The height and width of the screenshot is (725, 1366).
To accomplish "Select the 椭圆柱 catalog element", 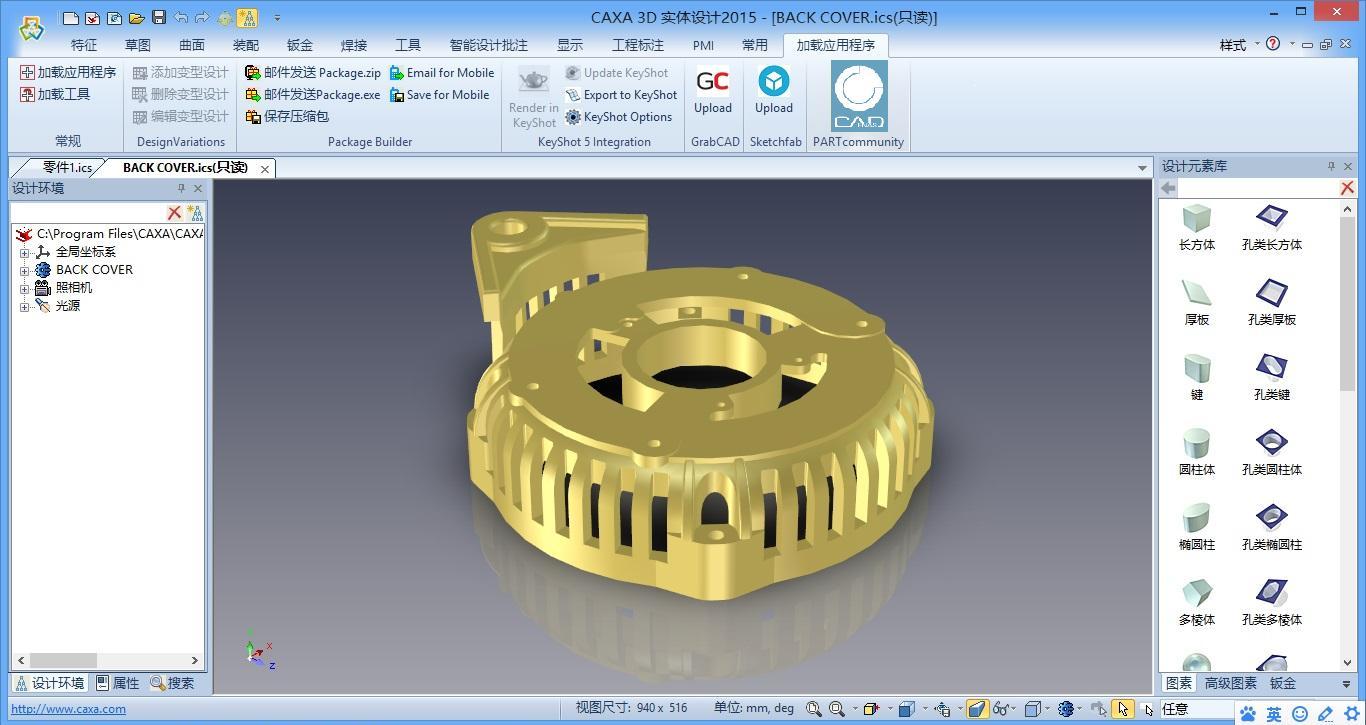I will [1197, 528].
